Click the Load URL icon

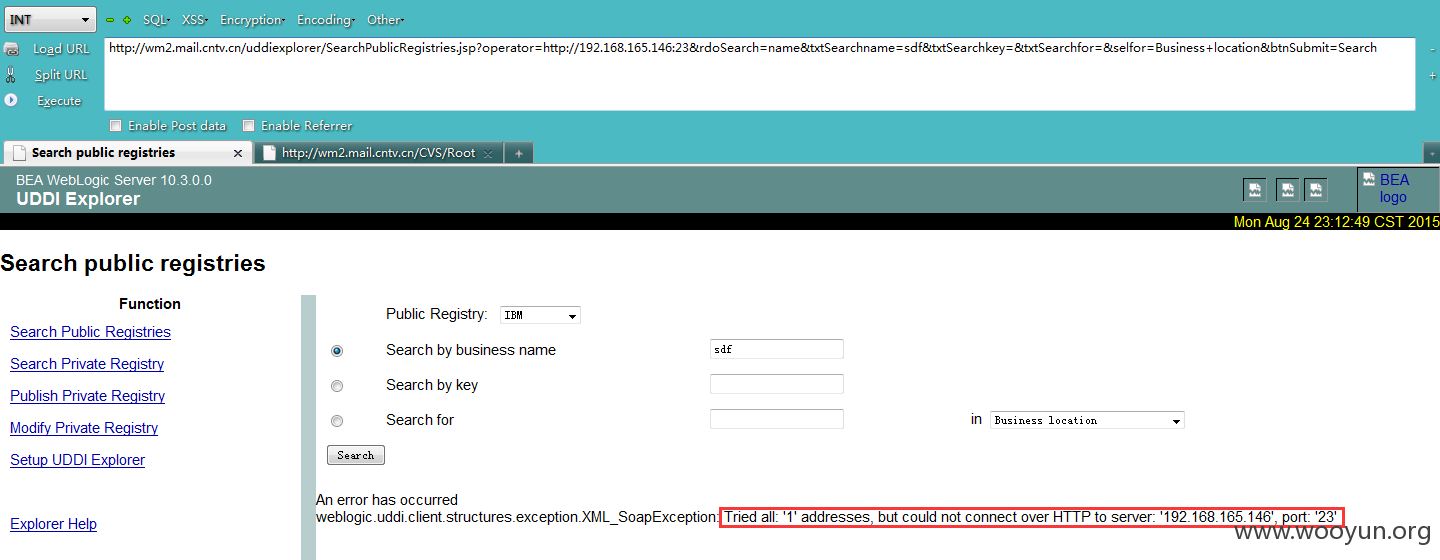(11, 48)
